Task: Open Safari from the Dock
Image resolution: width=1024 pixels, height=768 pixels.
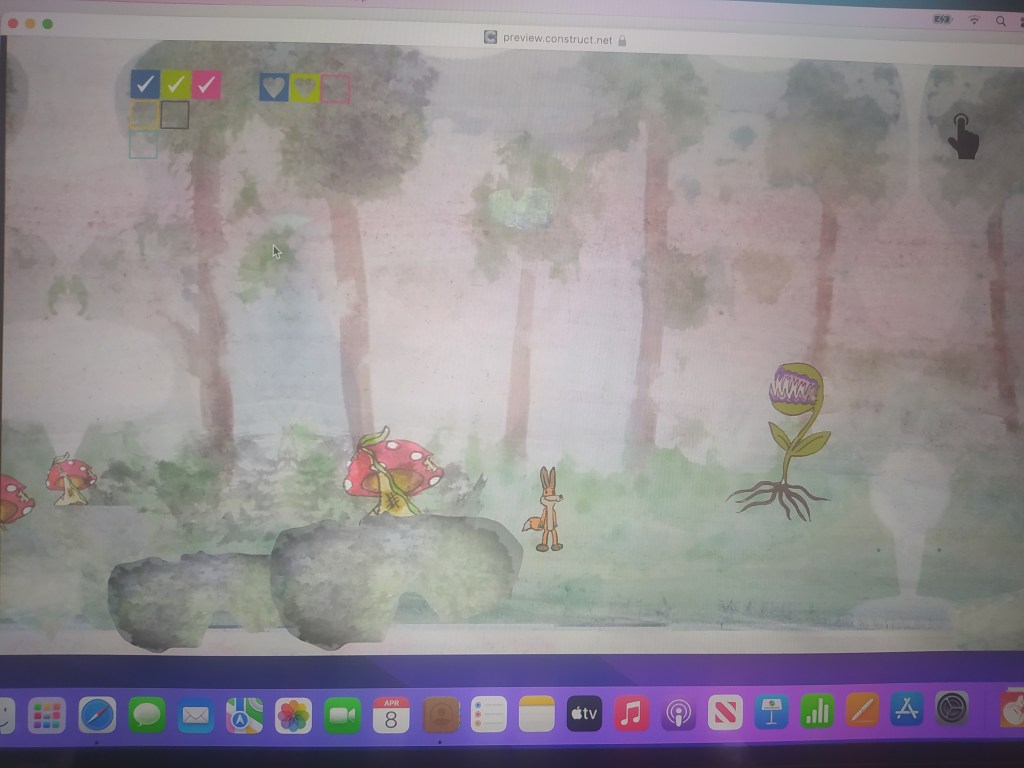Action: 98,714
